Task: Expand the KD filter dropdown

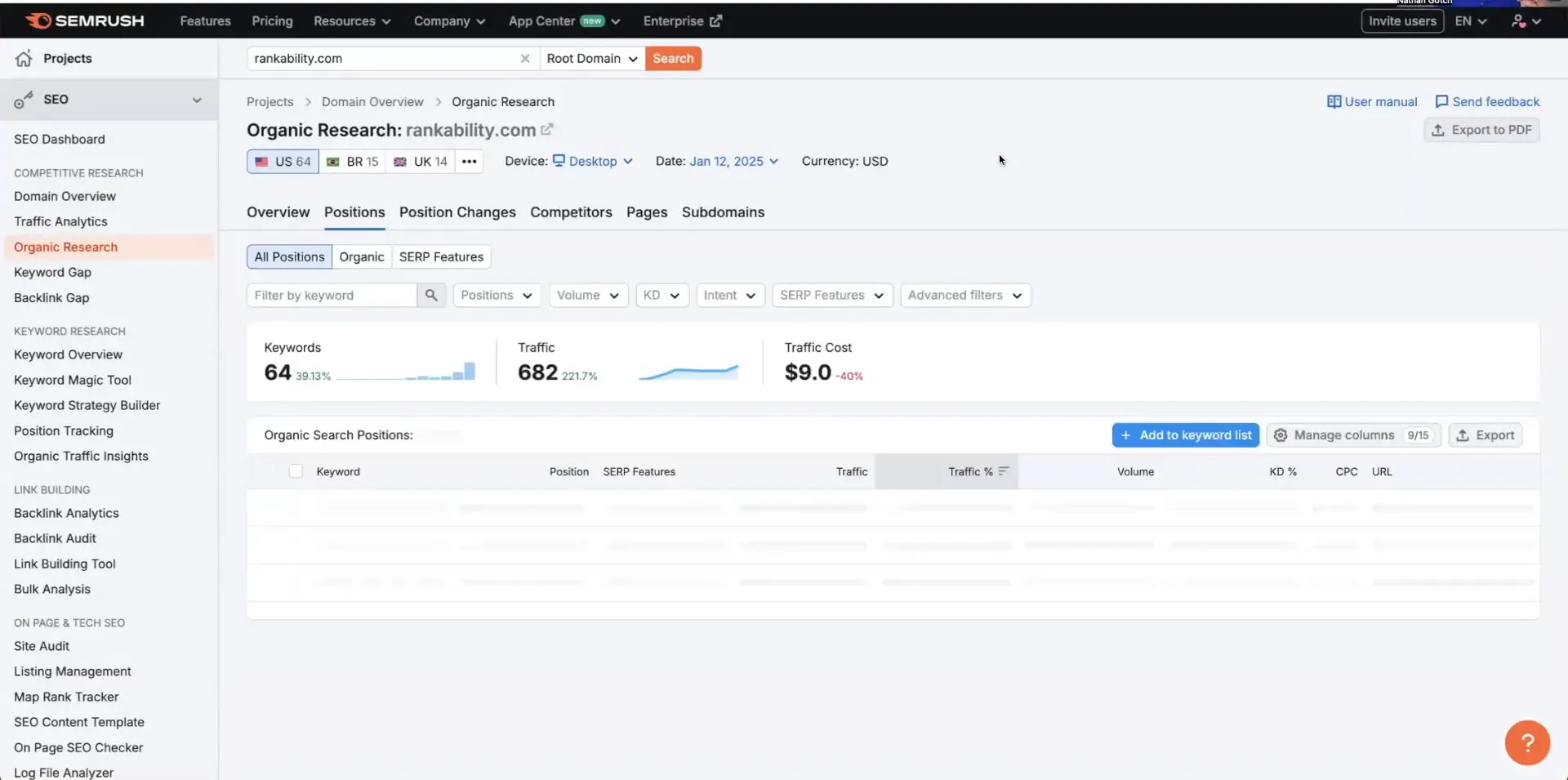Action: (661, 295)
